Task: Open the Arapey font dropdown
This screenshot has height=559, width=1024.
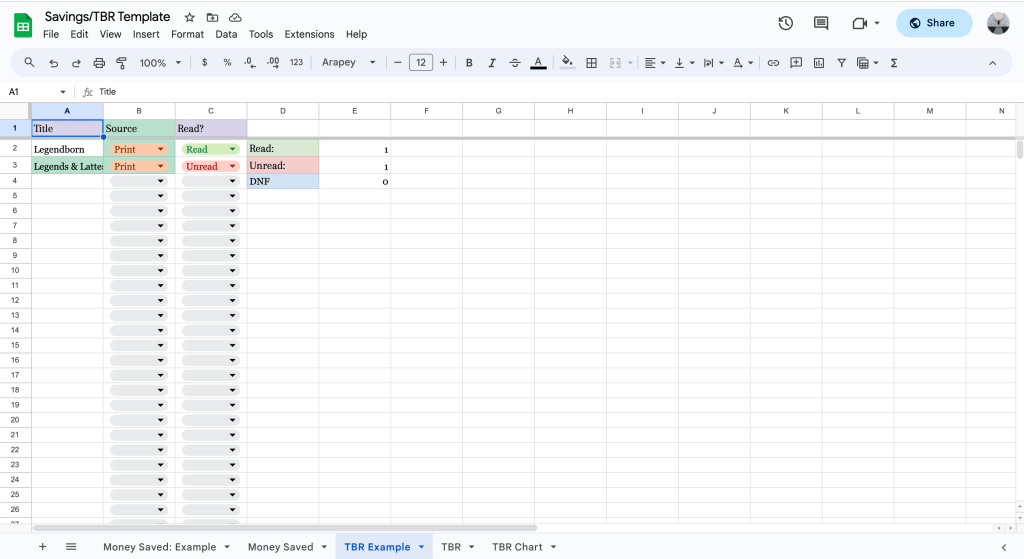Action: pyautogui.click(x=349, y=63)
